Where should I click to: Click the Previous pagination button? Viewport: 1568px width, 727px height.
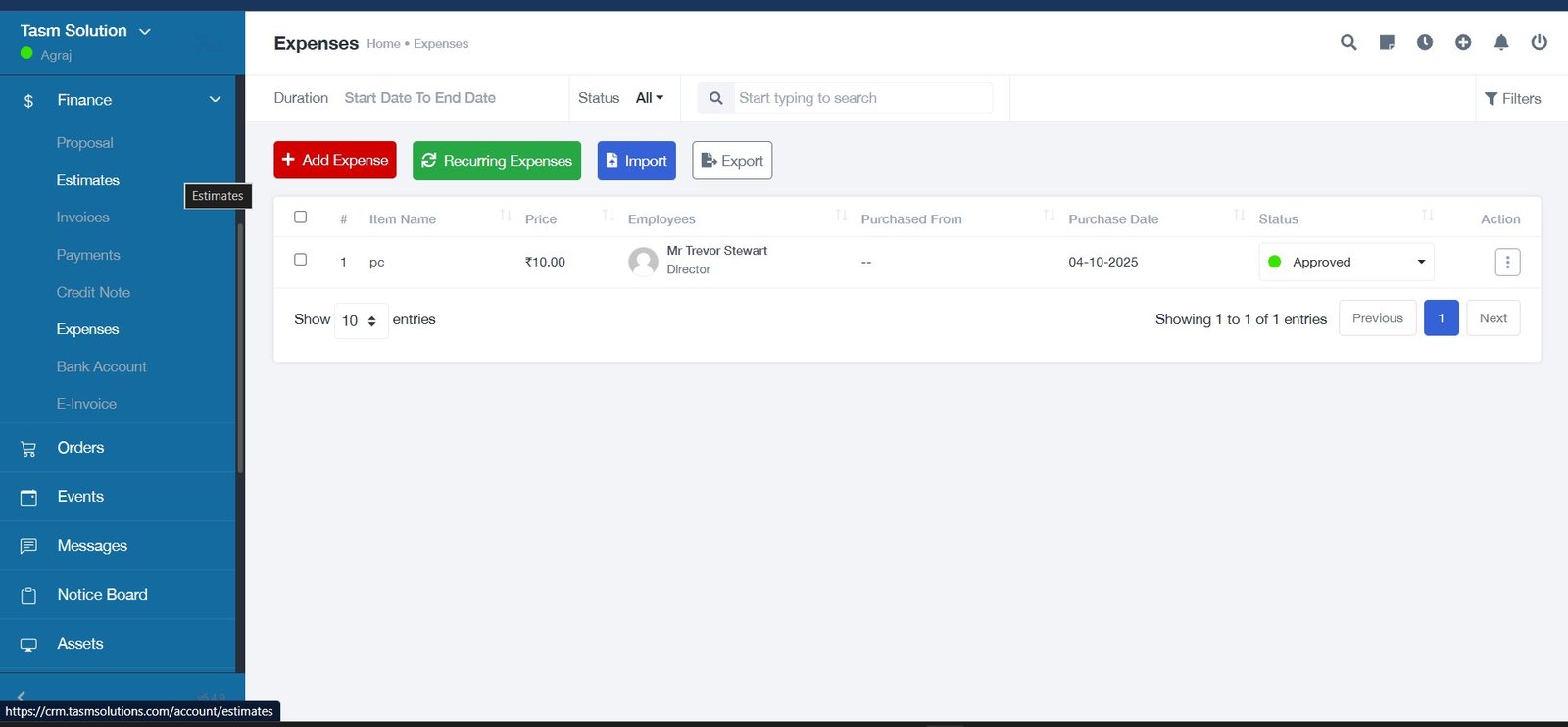click(1378, 318)
